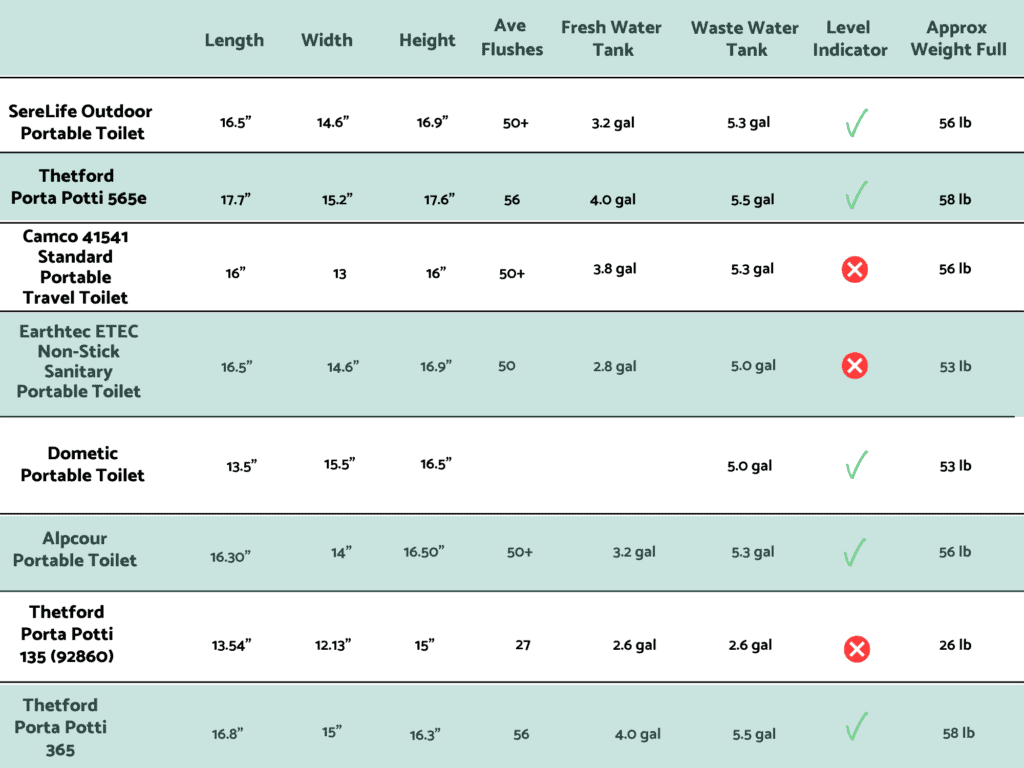This screenshot has width=1024, height=768.
Task: Click the green checkmark in Alpcour Portable Toilet row
Action: [855, 552]
